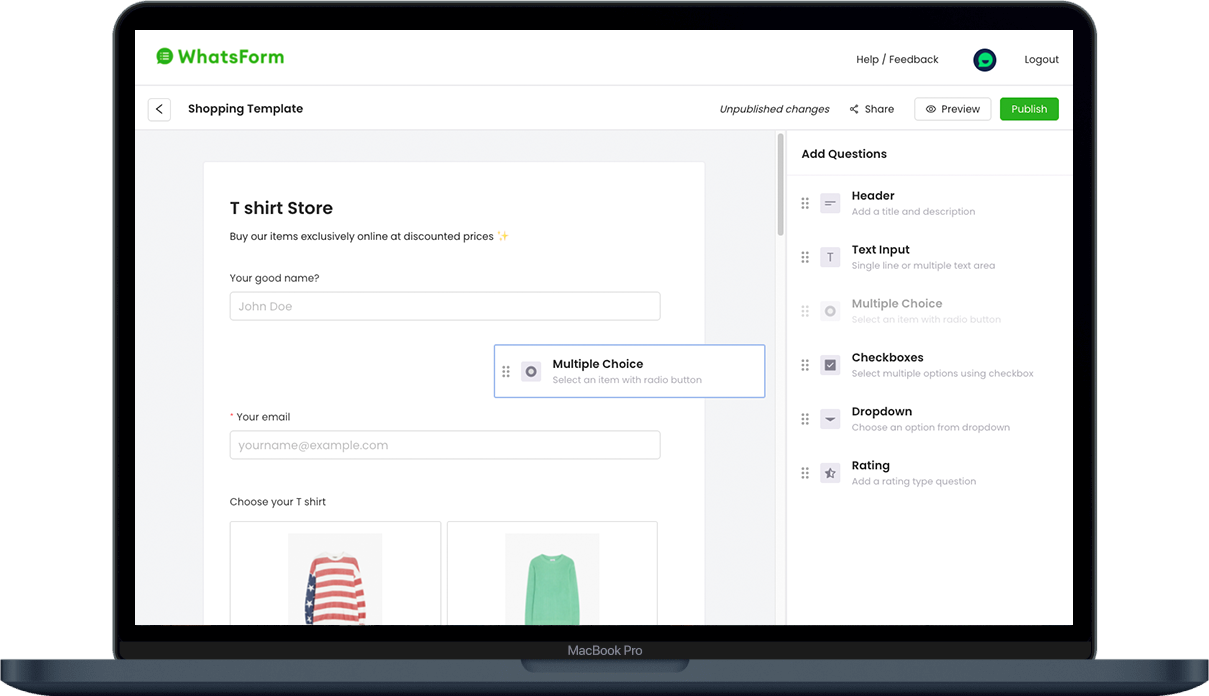Image resolution: width=1209 pixels, height=696 pixels.
Task: Click the floating Multiple Choice radio icon
Action: 531,371
